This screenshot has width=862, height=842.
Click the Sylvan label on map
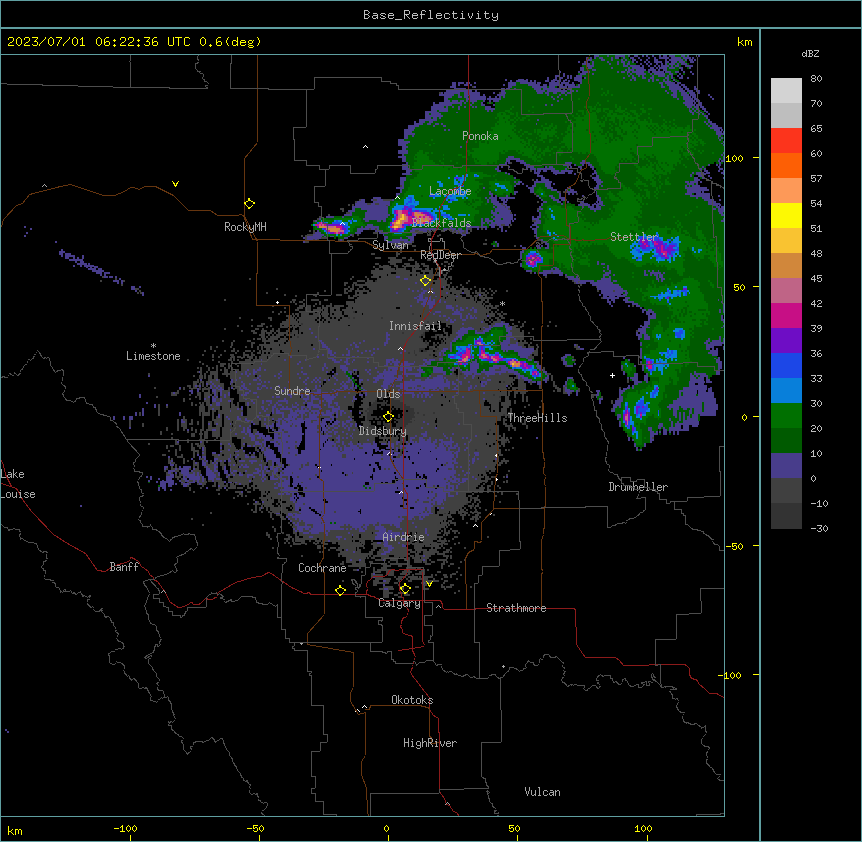click(x=390, y=245)
